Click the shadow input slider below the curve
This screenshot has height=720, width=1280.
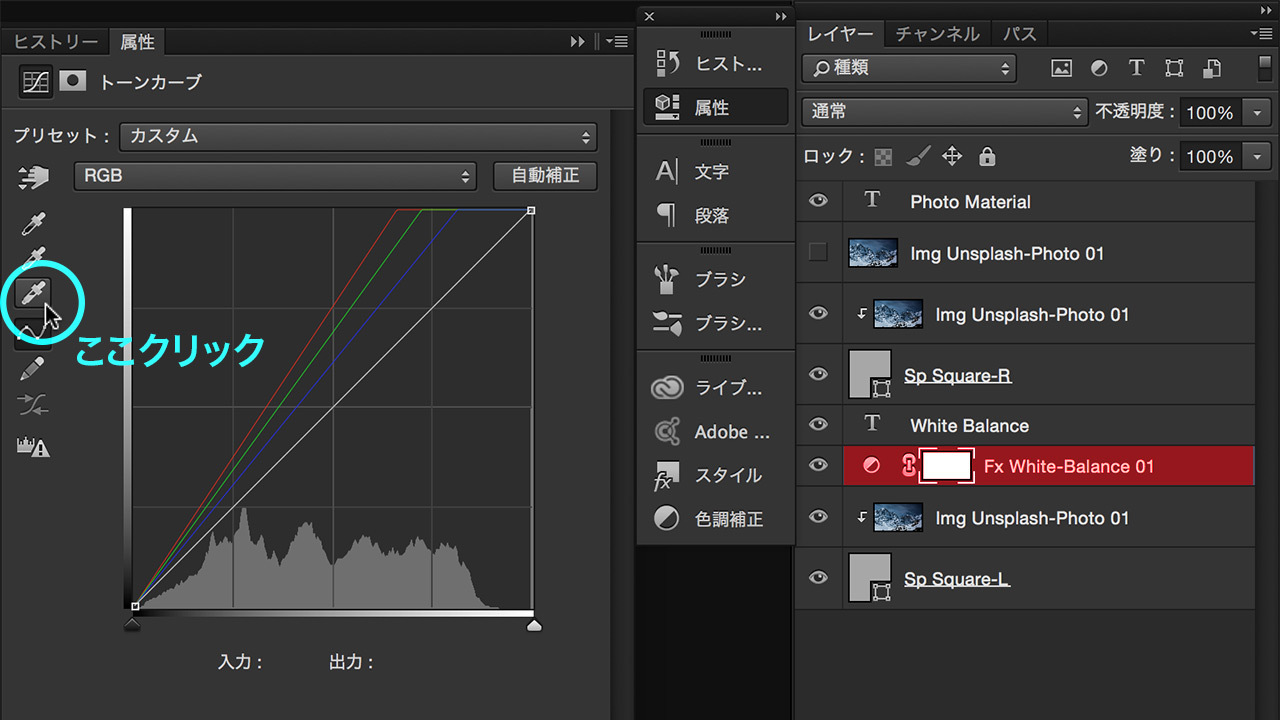pos(133,623)
